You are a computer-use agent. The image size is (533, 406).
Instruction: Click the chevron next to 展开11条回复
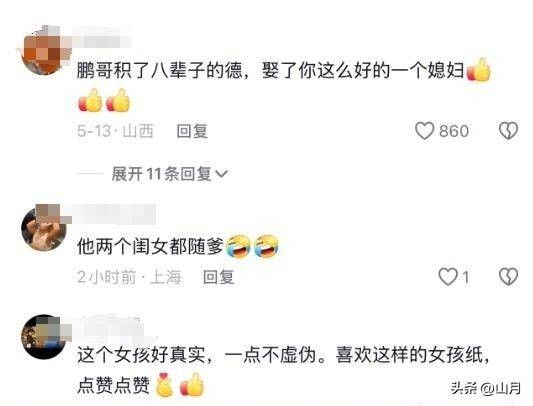tap(222, 174)
